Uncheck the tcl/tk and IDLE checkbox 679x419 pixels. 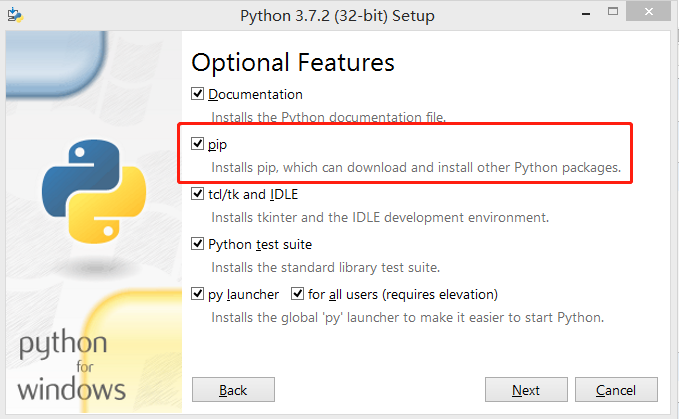tap(197, 193)
